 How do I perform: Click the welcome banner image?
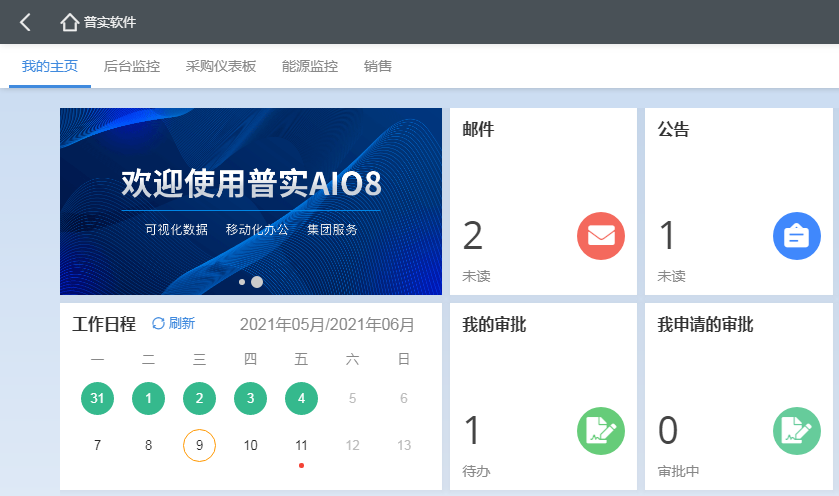point(250,200)
